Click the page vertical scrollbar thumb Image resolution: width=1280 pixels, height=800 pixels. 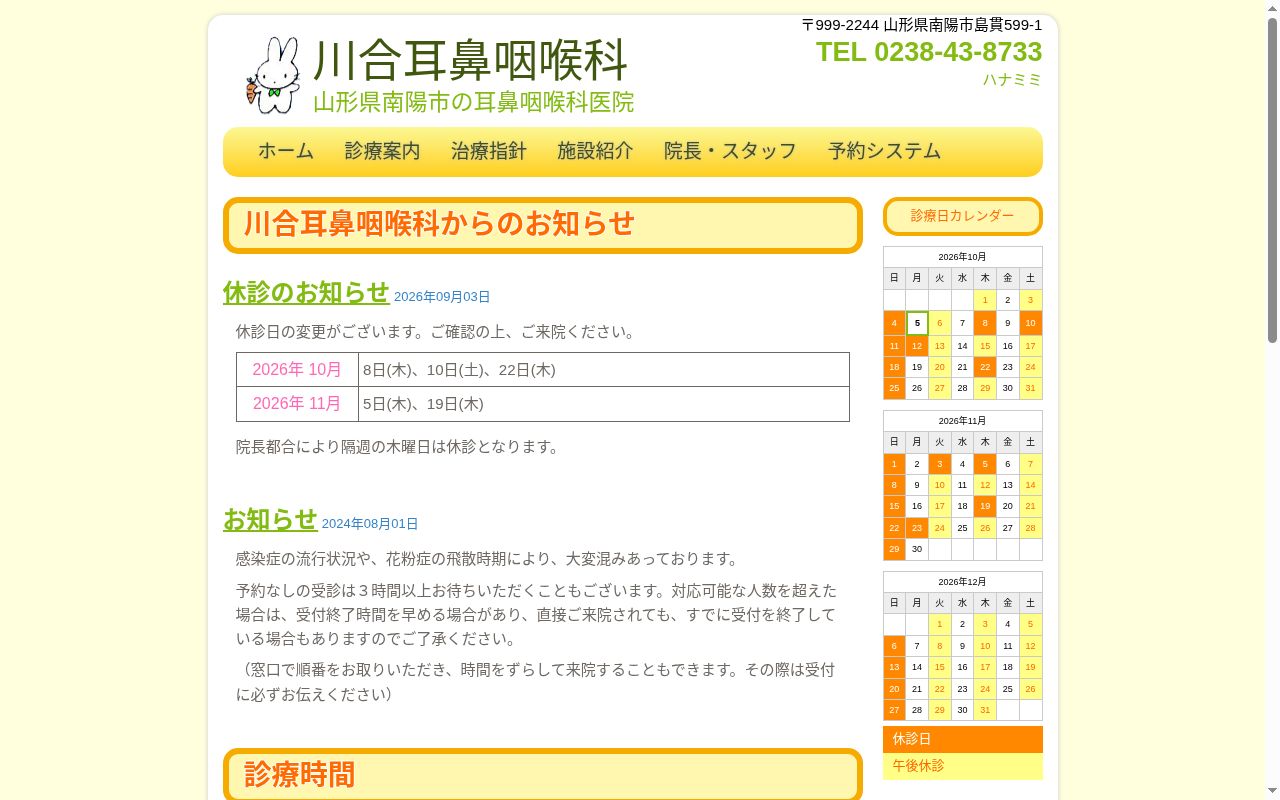pyautogui.click(x=1272, y=180)
